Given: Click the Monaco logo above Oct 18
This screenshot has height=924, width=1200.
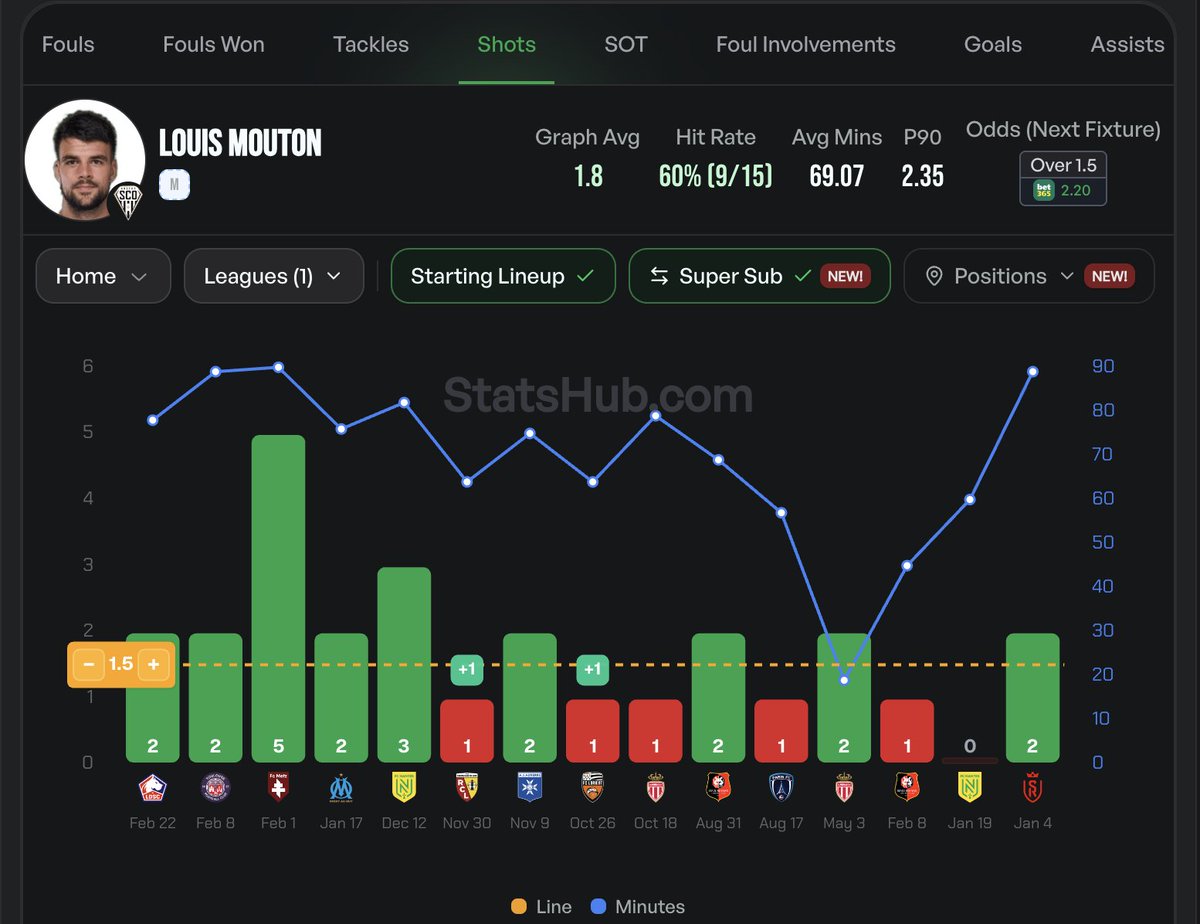Looking at the screenshot, I should point(656,788).
